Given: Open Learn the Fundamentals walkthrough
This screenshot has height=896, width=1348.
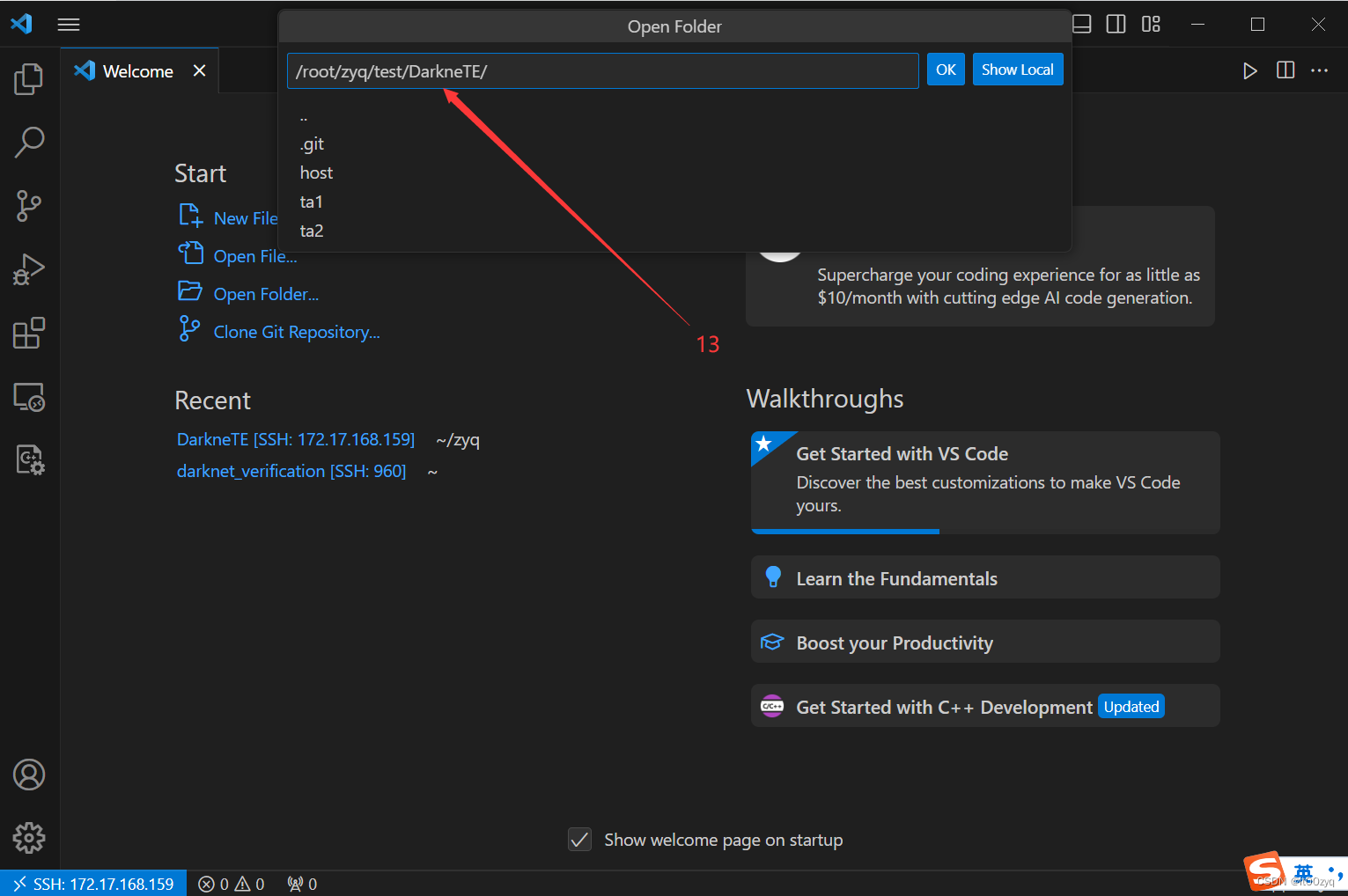Looking at the screenshot, I should click(985, 577).
